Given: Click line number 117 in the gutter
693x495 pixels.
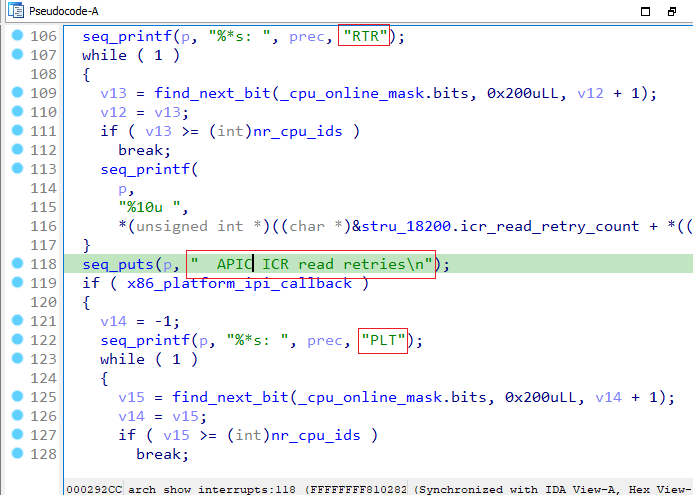Looking at the screenshot, I should (43, 245).
